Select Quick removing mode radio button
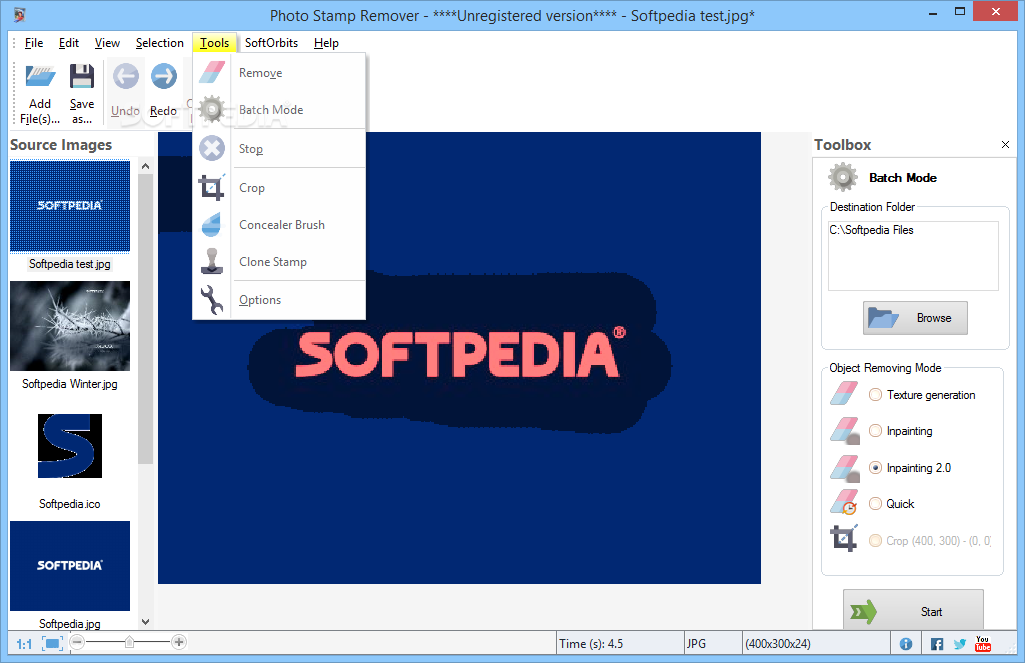Viewport: 1025px width, 663px height. [875, 503]
